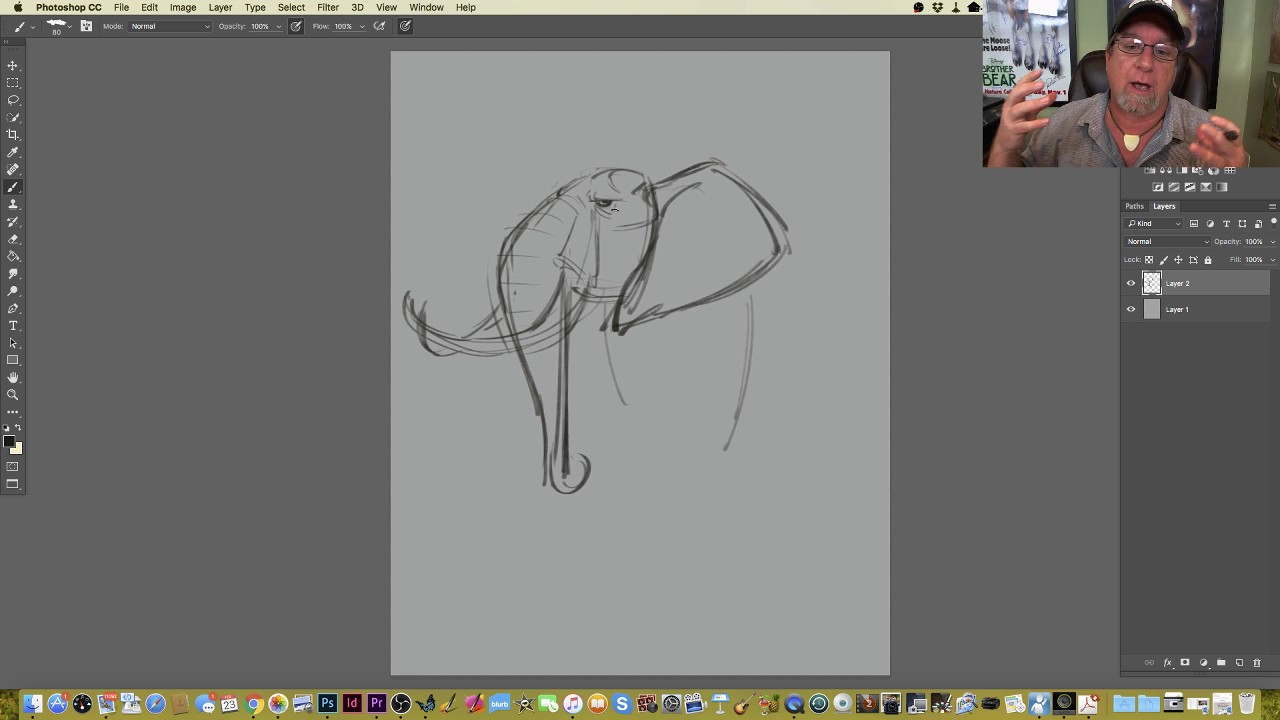Open the Brush Preset picker
Image resolution: width=1280 pixels, height=720 pixels.
(59, 26)
